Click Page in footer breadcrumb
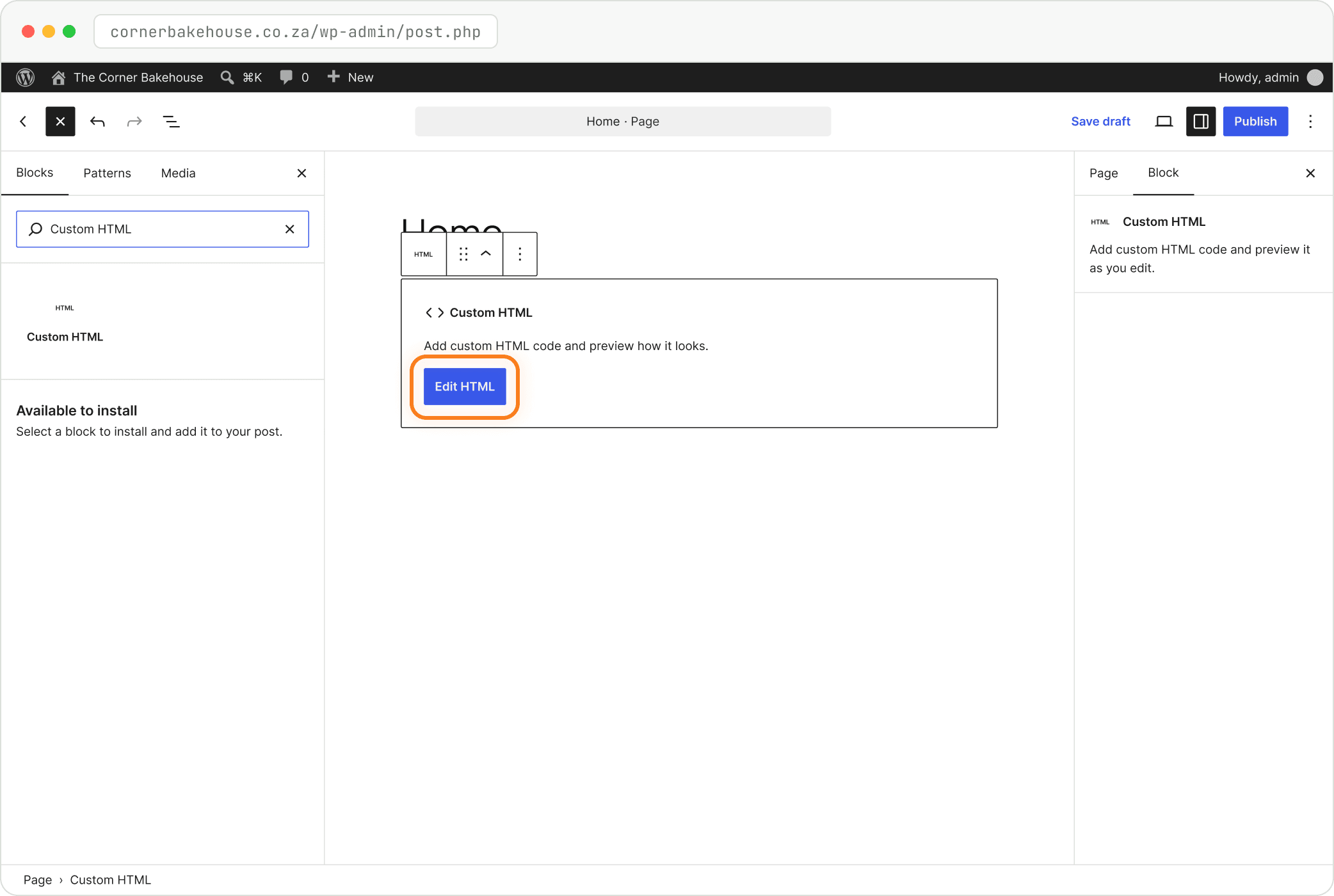Screen dimensions: 1334x896 tap(38, 880)
